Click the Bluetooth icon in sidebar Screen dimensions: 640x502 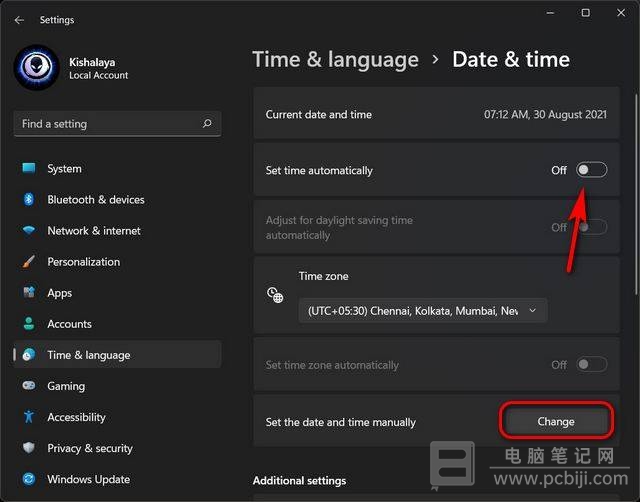point(29,199)
